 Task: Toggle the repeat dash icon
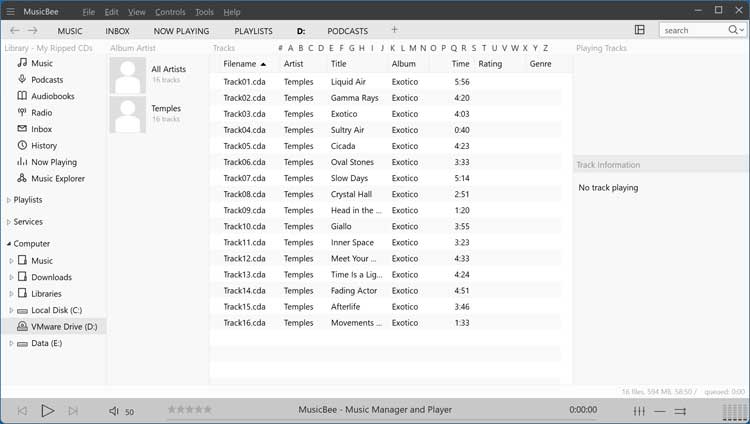point(660,411)
